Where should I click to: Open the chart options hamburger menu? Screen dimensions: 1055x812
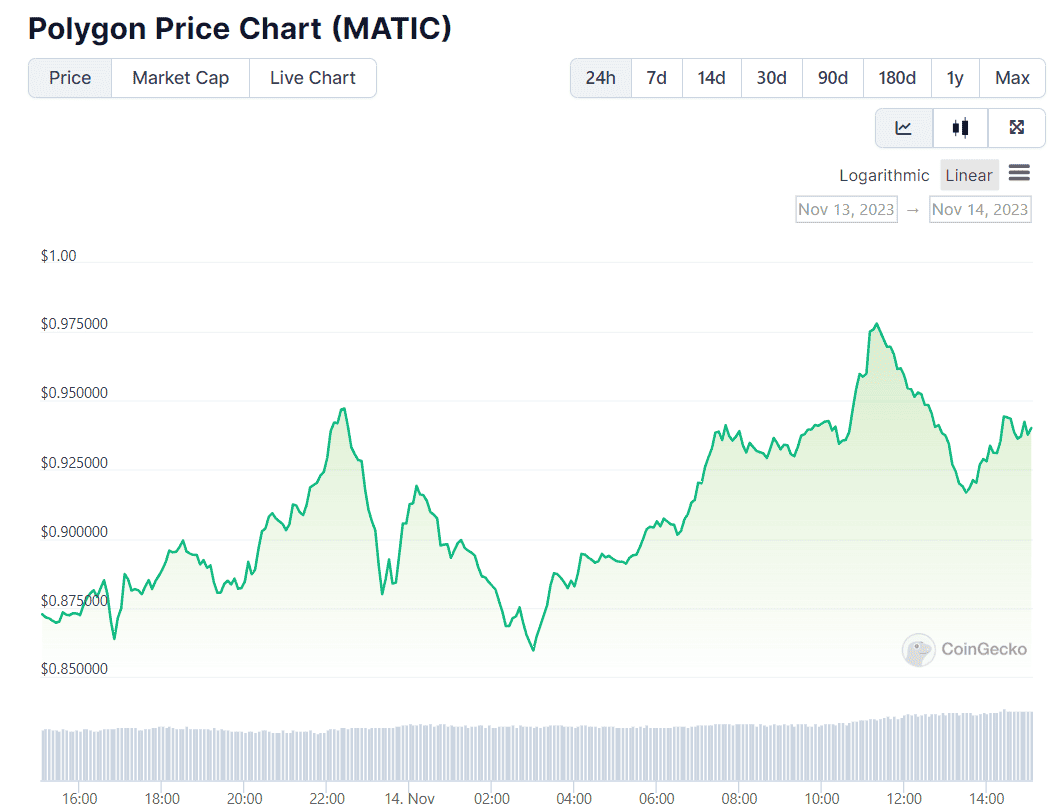[x=1019, y=173]
